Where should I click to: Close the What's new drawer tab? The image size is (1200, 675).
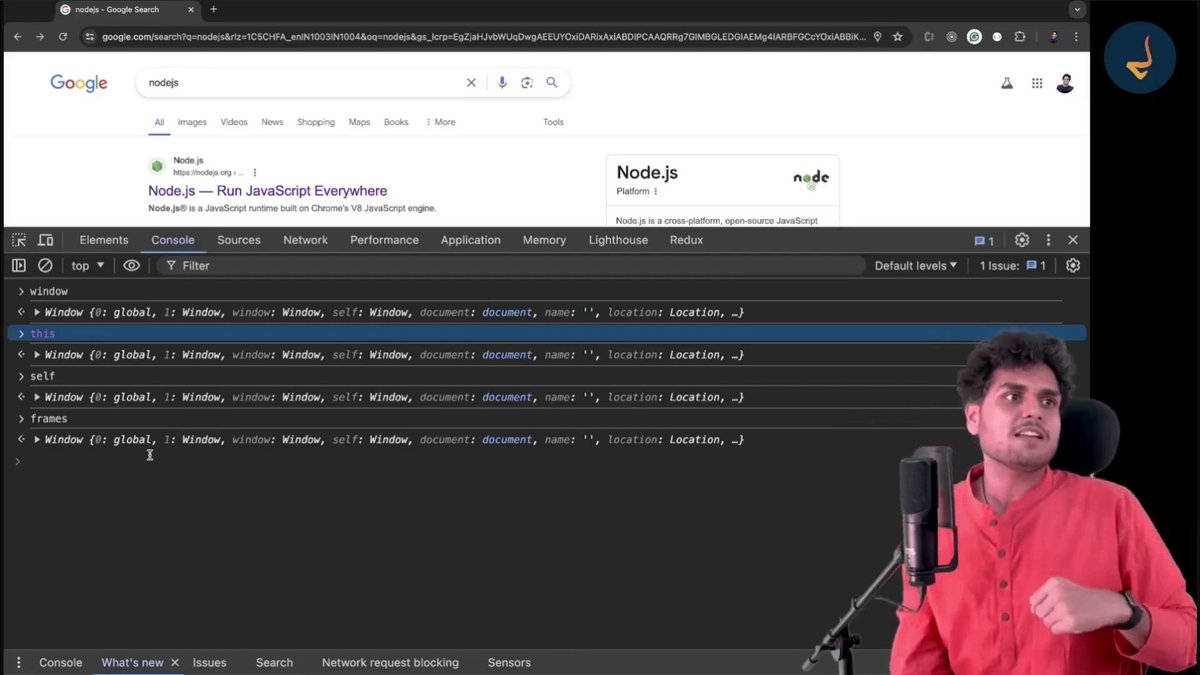tap(175, 662)
